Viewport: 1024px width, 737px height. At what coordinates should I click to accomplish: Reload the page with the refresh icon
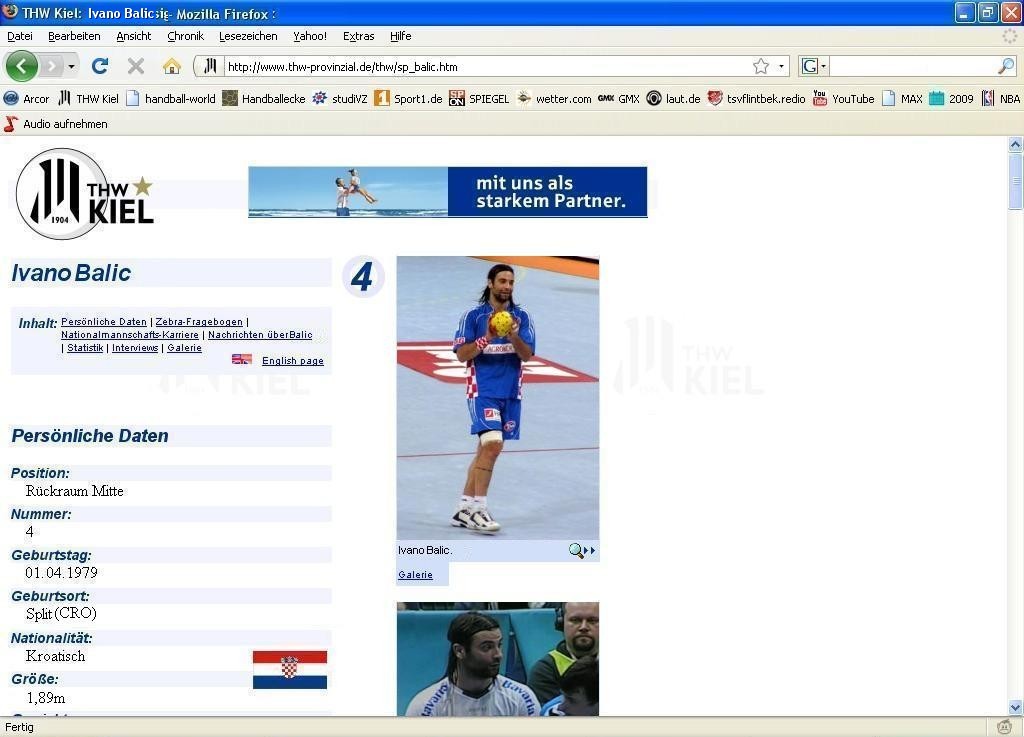tap(99, 66)
